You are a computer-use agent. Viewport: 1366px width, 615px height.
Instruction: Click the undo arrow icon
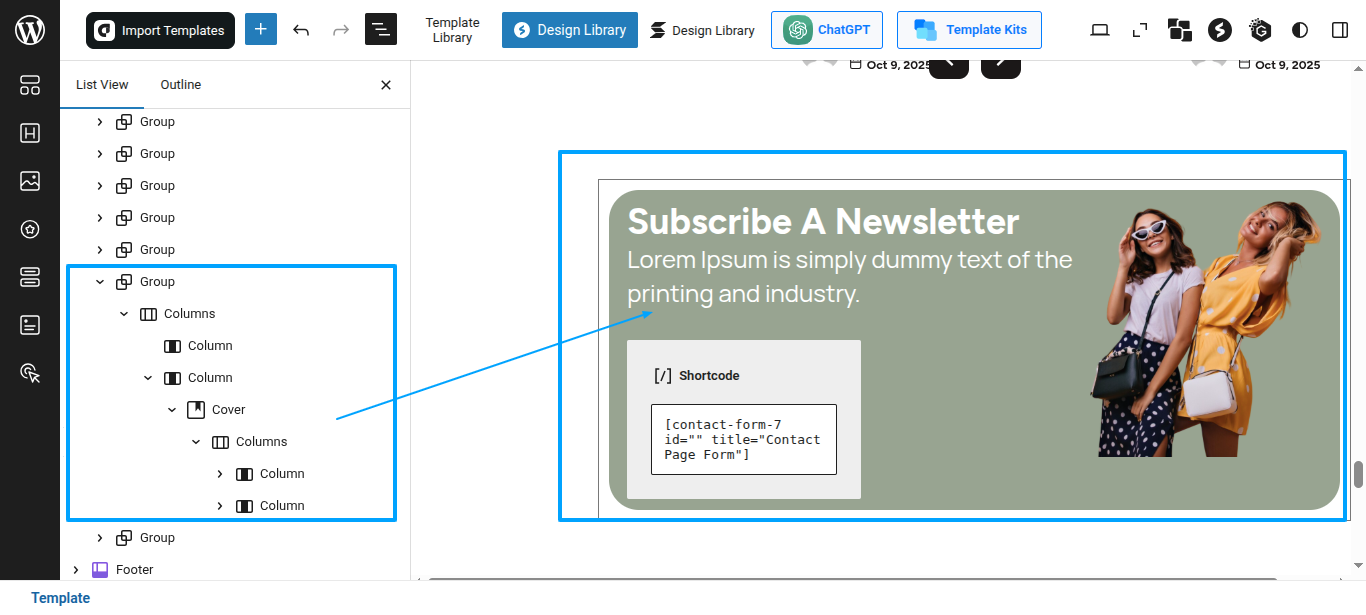tap(301, 30)
